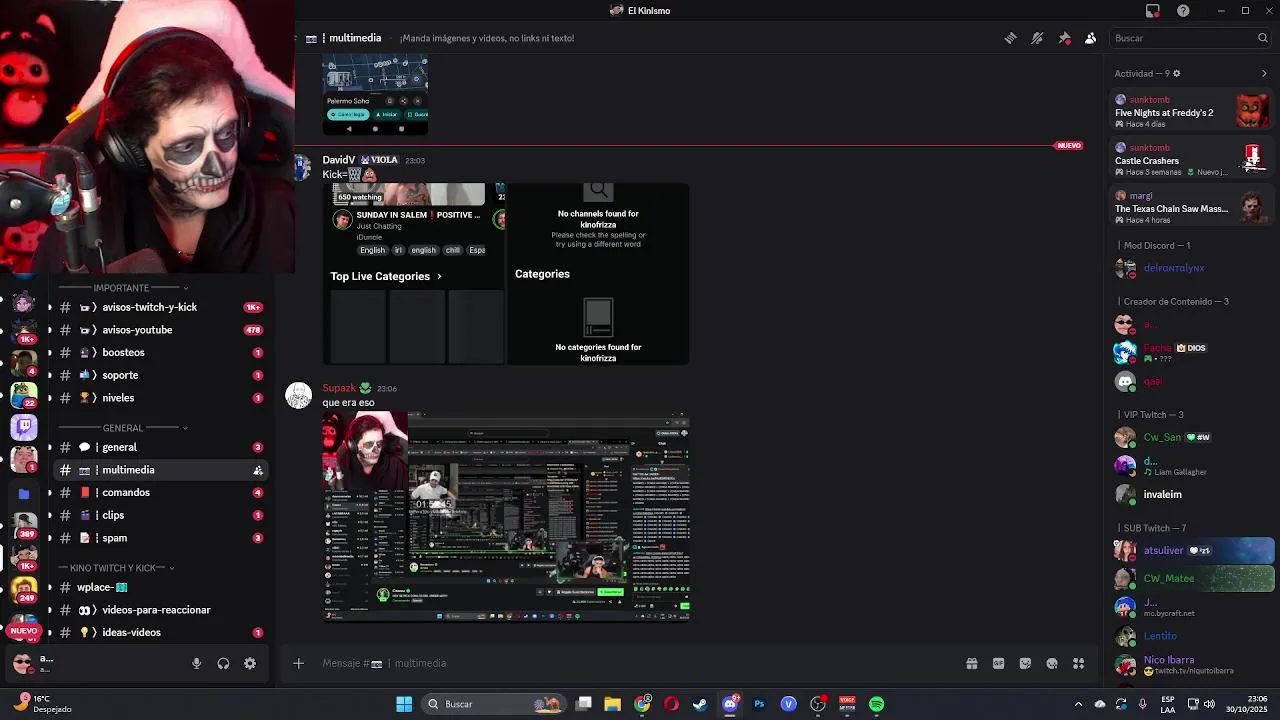Deafen with headphones icon in user panel
Screen dimensions: 1280x720
coord(223,663)
